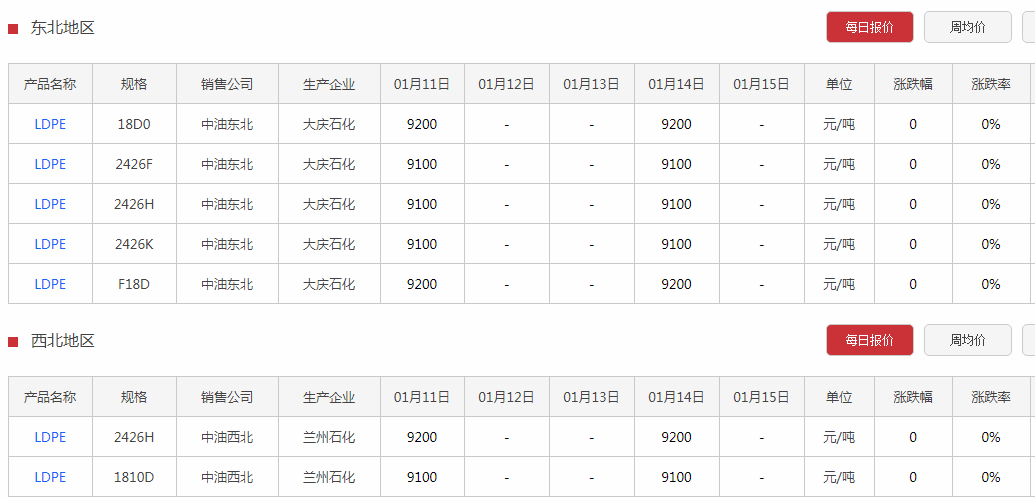Screen dimensions: 1035x499
Task: Open LDPE link for 中油东北 2426H row
Action: pyautogui.click(x=50, y=204)
